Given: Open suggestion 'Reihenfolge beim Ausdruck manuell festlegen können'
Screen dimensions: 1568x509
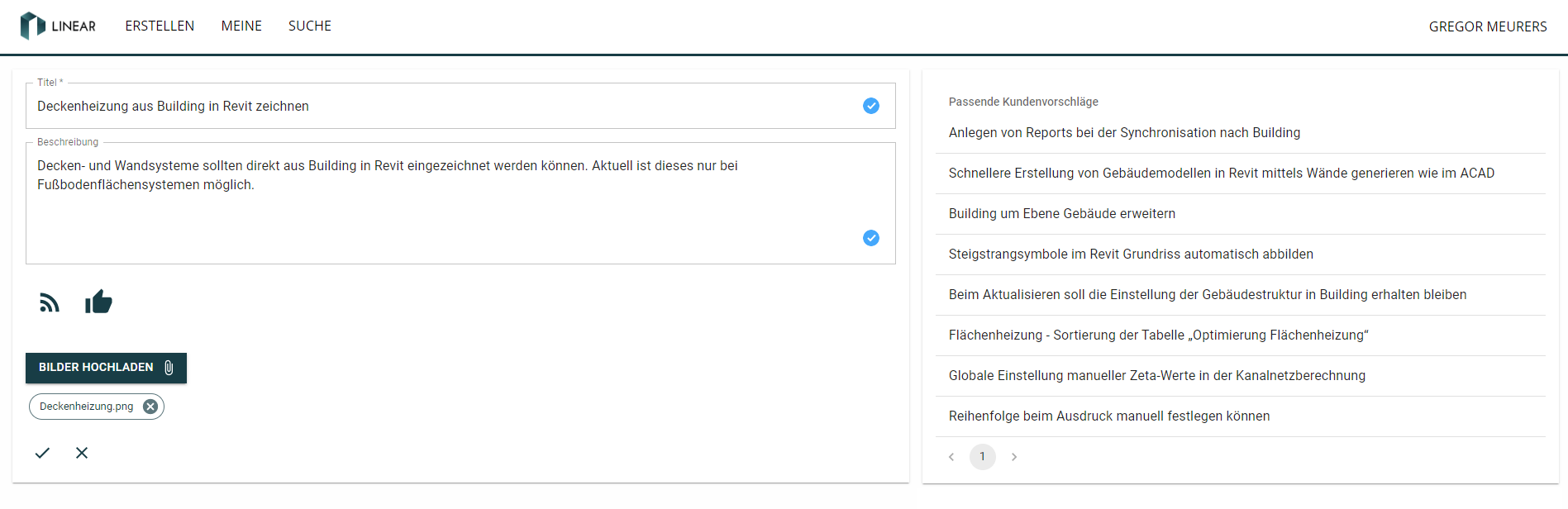Looking at the screenshot, I should click(x=1109, y=416).
